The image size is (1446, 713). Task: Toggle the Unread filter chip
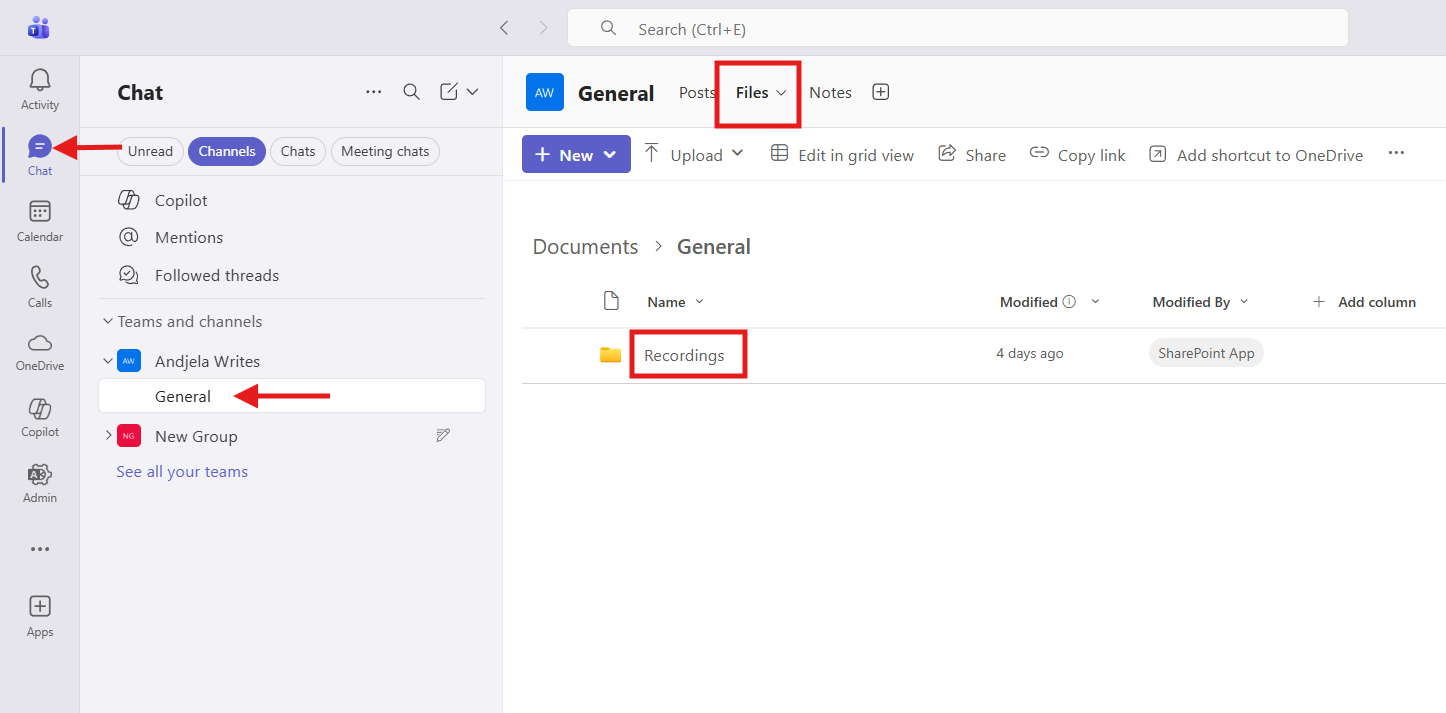click(x=150, y=152)
